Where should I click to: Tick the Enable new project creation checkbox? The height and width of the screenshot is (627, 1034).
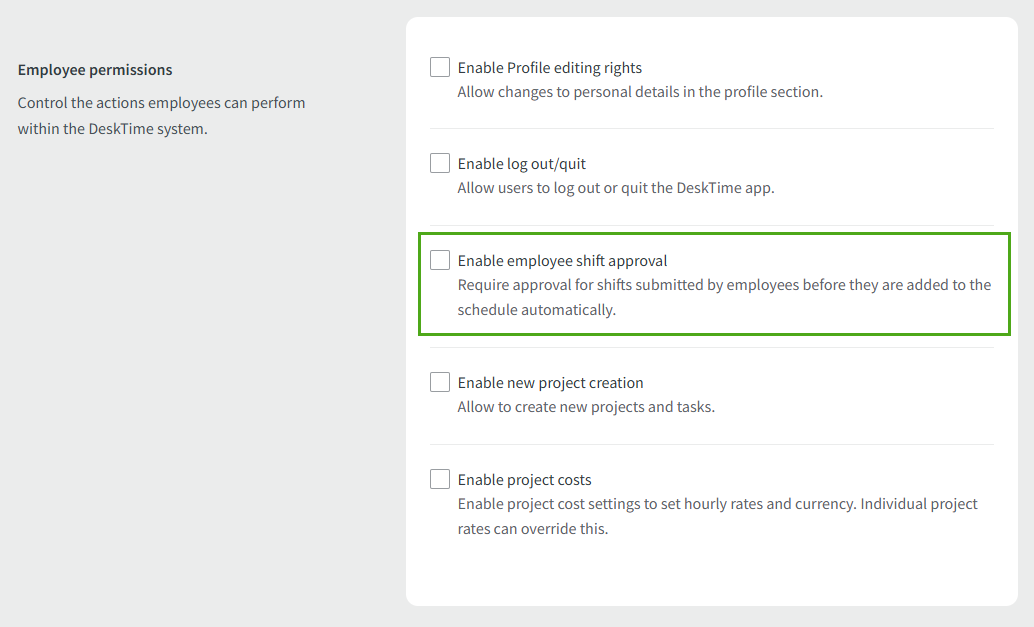tap(440, 381)
